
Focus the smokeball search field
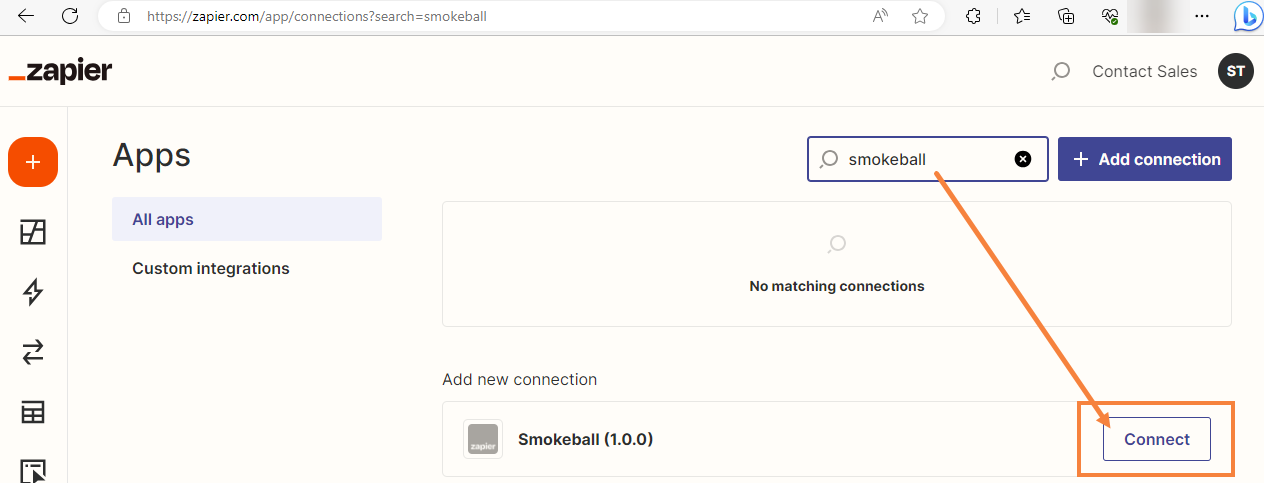click(928, 159)
